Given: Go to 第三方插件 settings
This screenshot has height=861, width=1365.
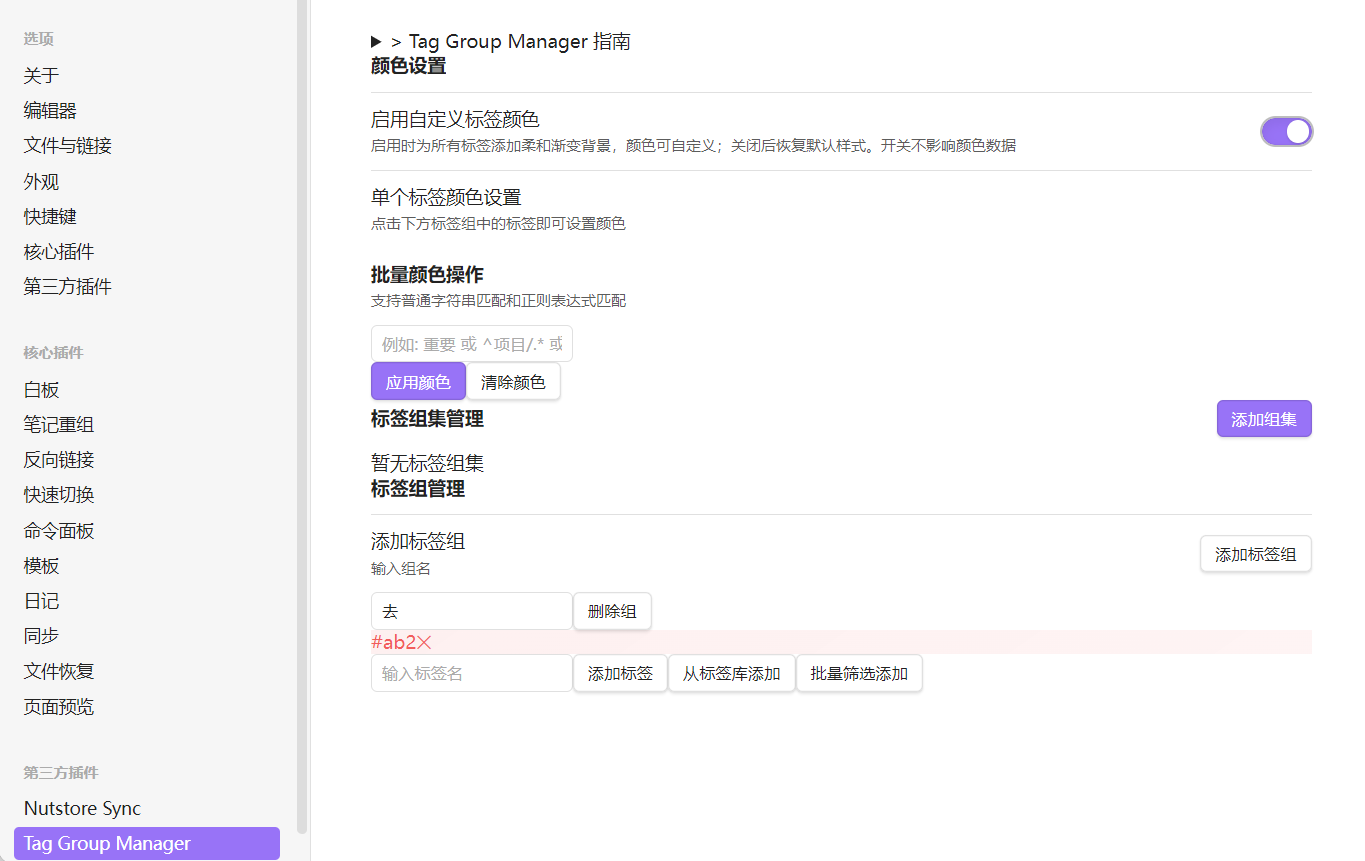Looking at the screenshot, I should click(x=68, y=287).
